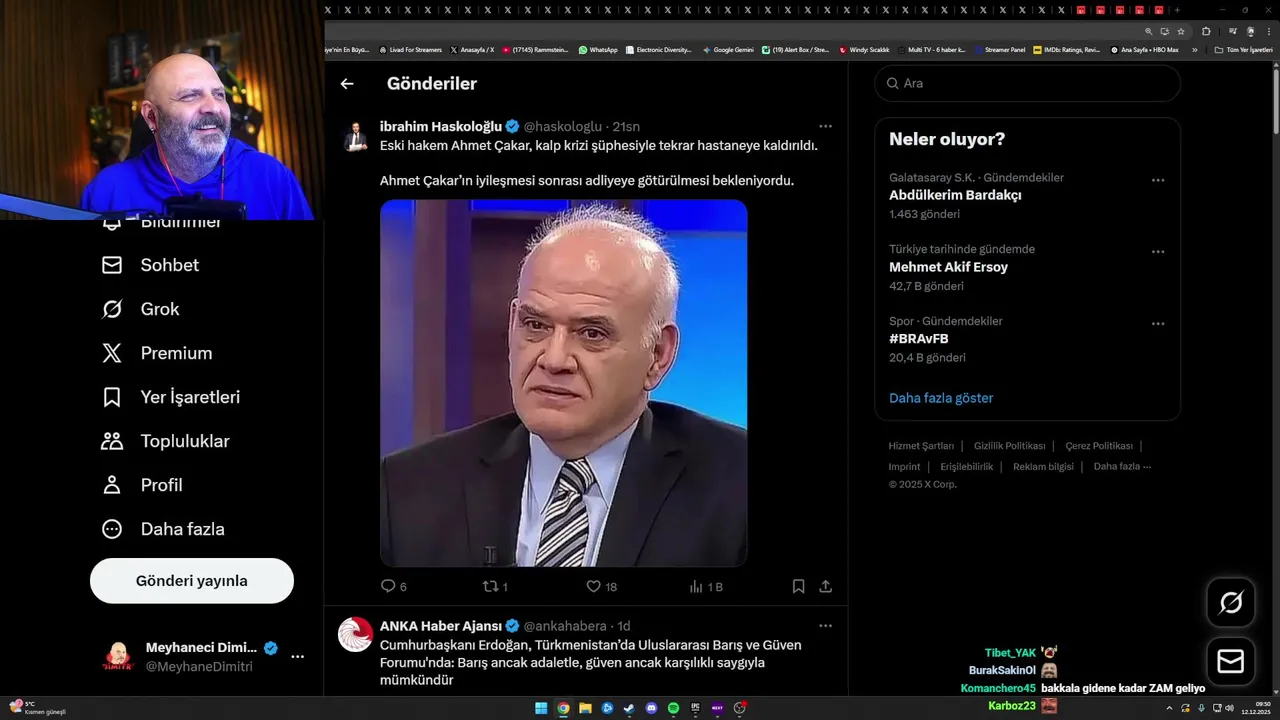Open Yer İşaretleri bookmarks
1280x720 pixels.
click(x=171, y=397)
